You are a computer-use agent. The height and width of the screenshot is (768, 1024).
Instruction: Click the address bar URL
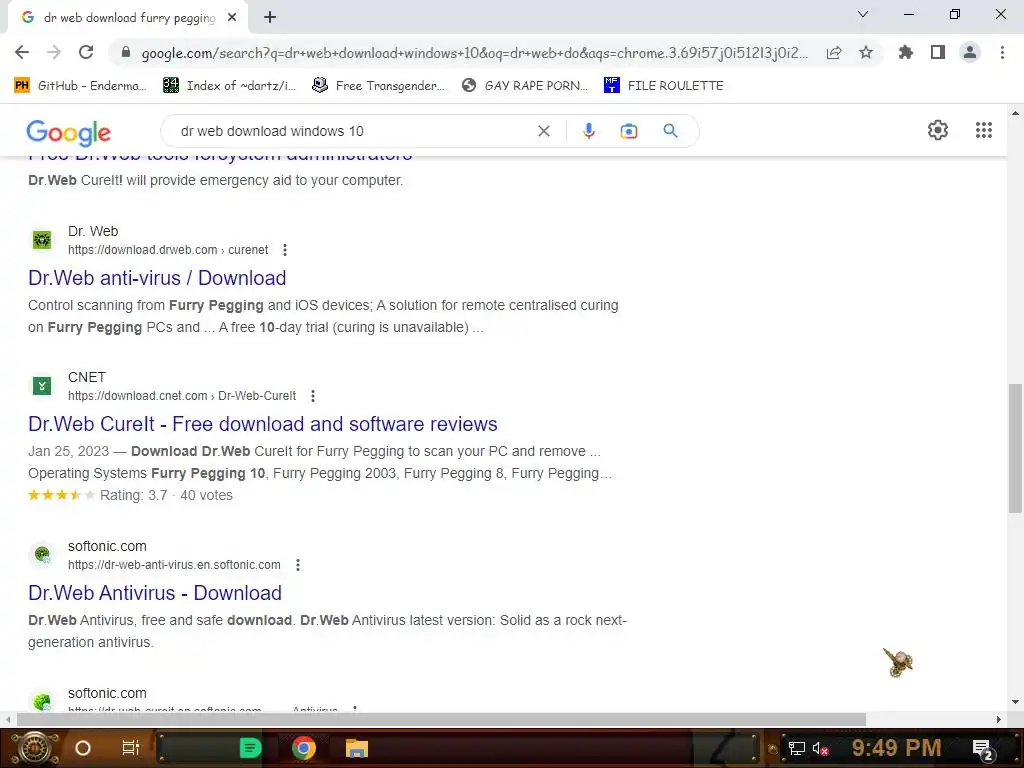474,53
